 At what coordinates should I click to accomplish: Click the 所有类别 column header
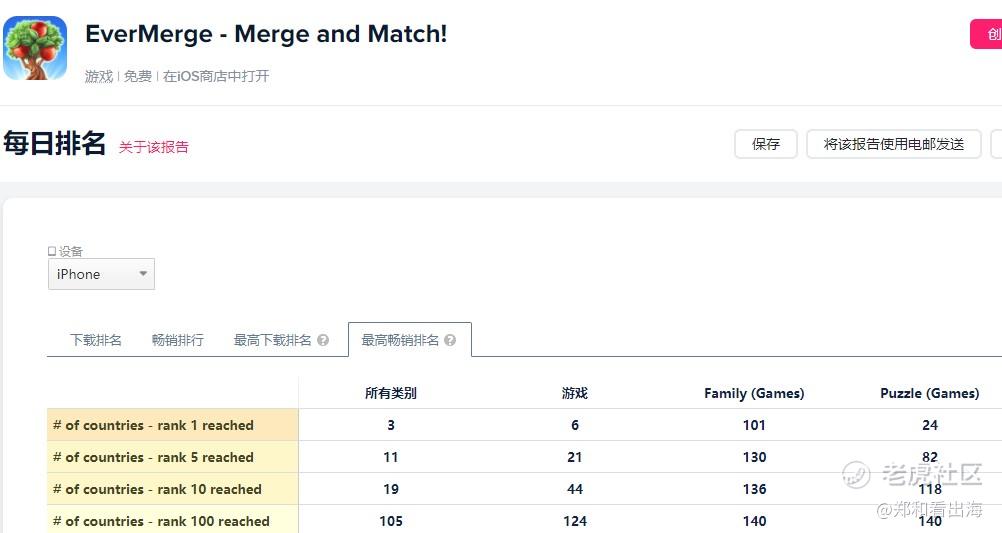pos(391,393)
